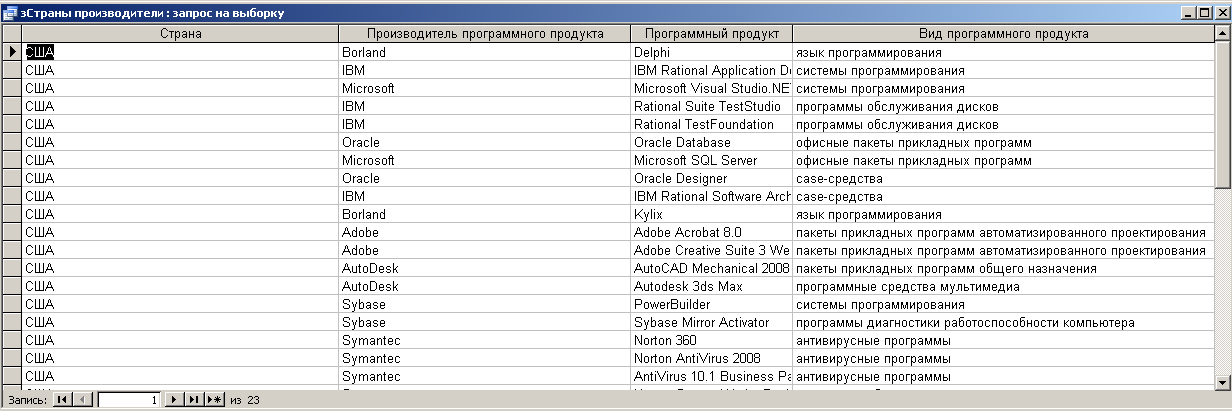Click the 'Norton AntiVirus 2008' cell
The width and height of the screenshot is (1232, 411).
[x=712, y=358]
